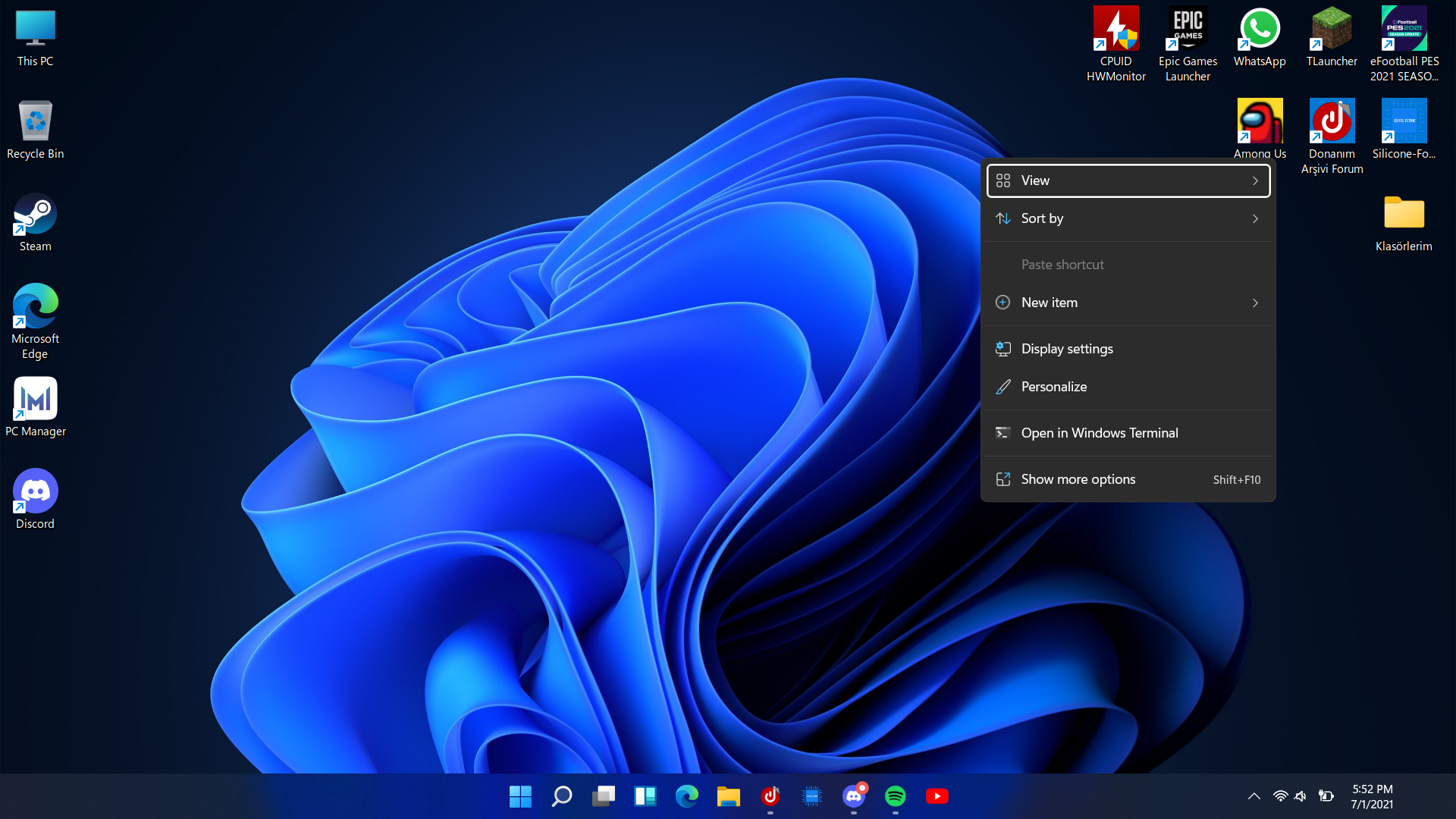Open Task View from taskbar
This screenshot has height=819, width=1456.
[x=604, y=796]
